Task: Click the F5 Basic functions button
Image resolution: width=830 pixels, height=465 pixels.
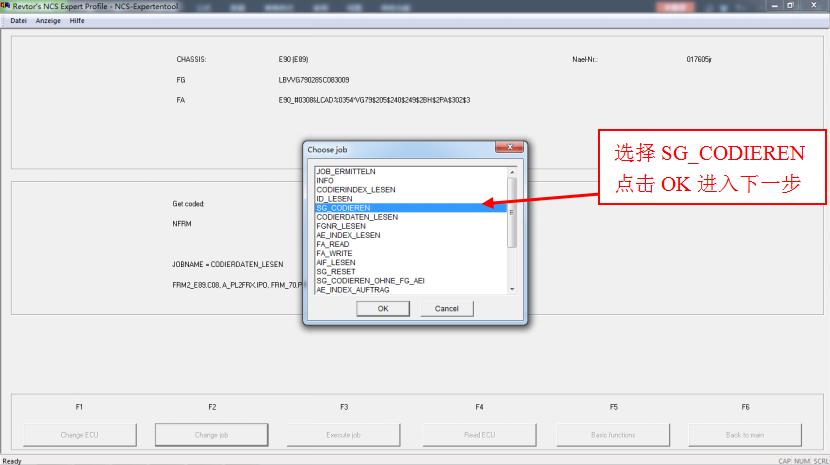Action: click(x=613, y=435)
